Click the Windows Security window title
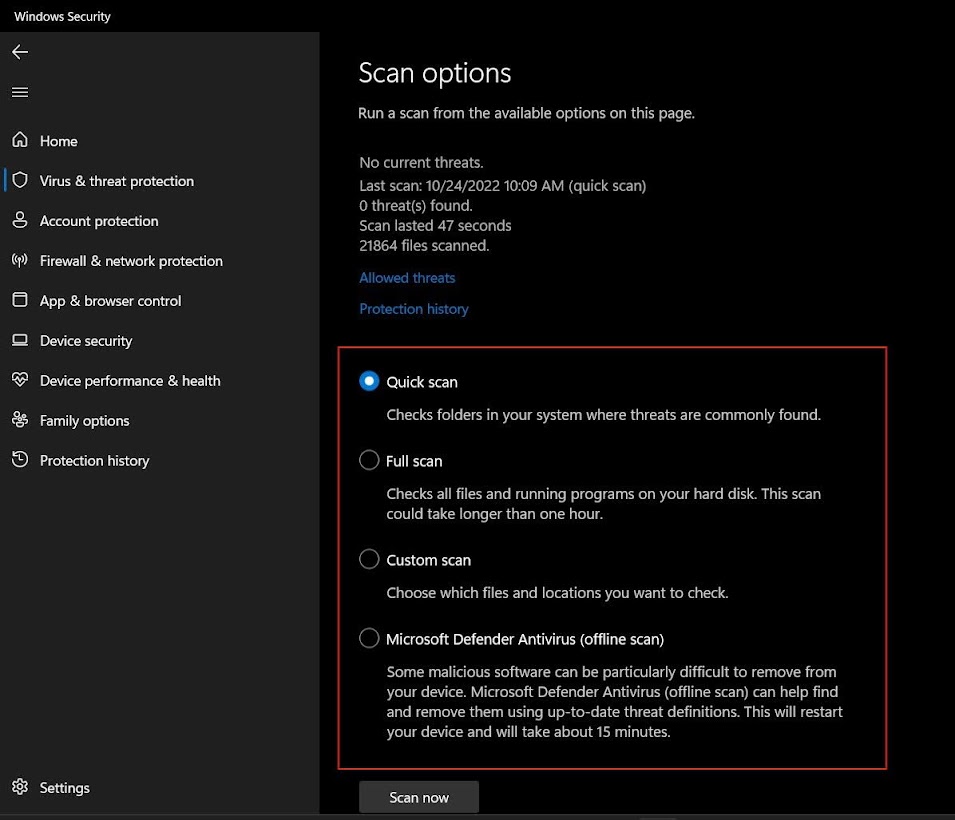 62,16
